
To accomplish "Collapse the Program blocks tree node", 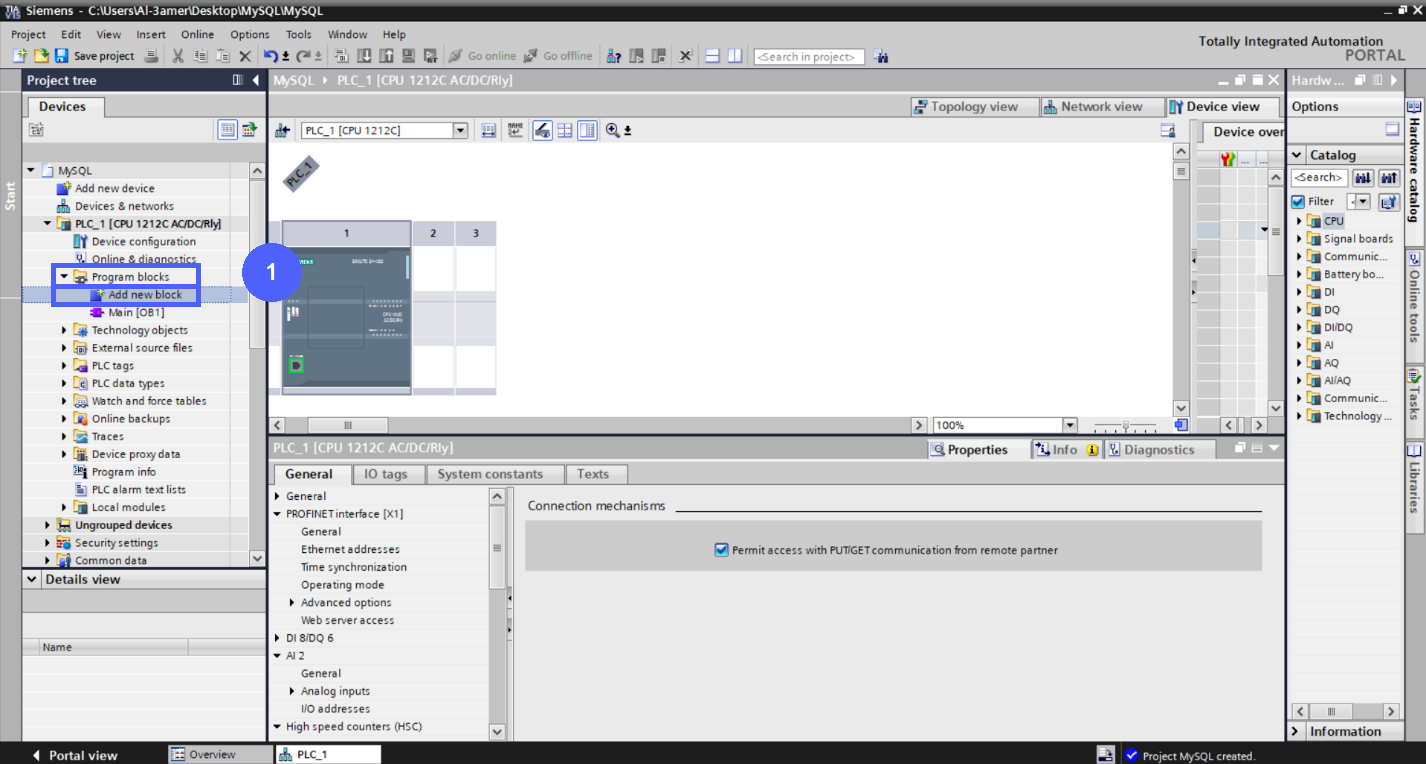I will point(64,276).
